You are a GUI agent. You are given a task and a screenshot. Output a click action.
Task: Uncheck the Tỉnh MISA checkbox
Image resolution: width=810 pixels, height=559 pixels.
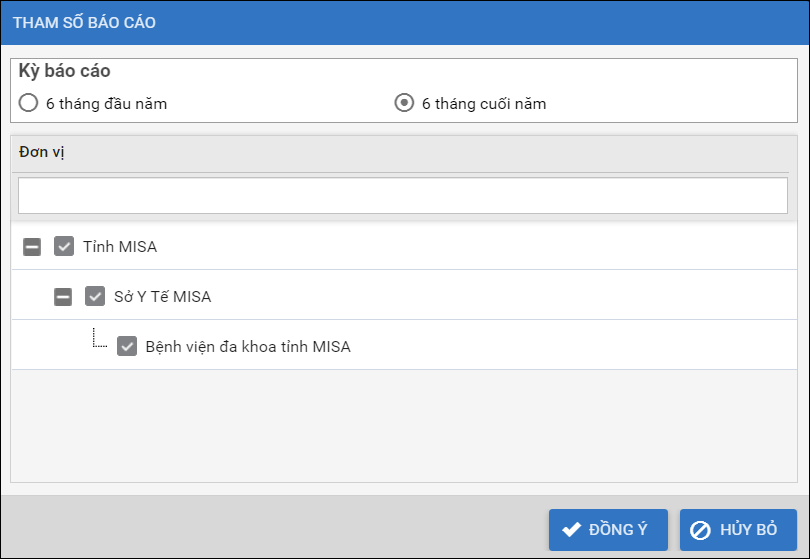point(64,246)
